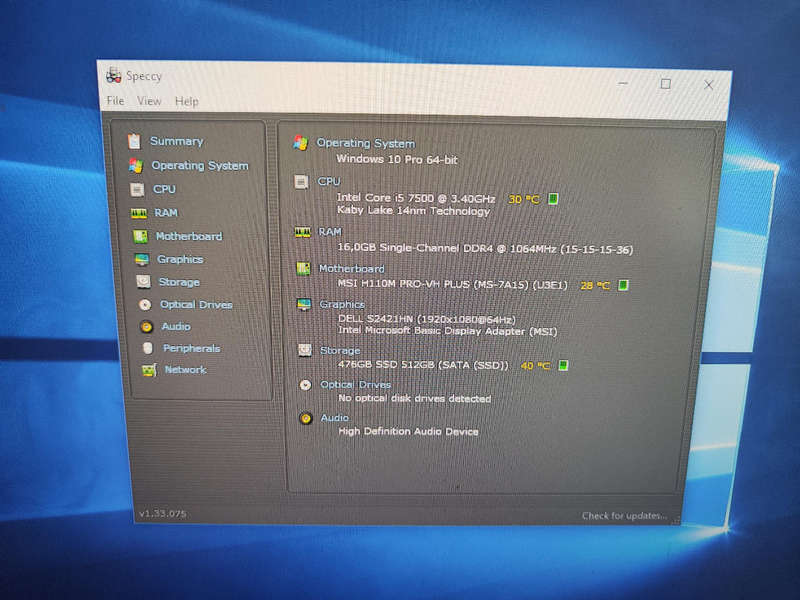Click the CPU heading link in summary
The height and width of the screenshot is (600, 800).
click(x=329, y=182)
